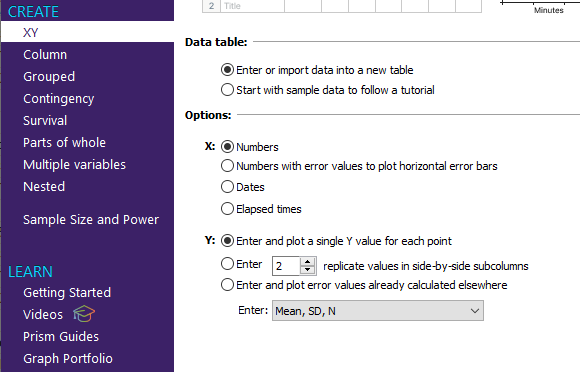Switch to Column table type
Viewport: 580px width, 372px height.
(x=45, y=55)
